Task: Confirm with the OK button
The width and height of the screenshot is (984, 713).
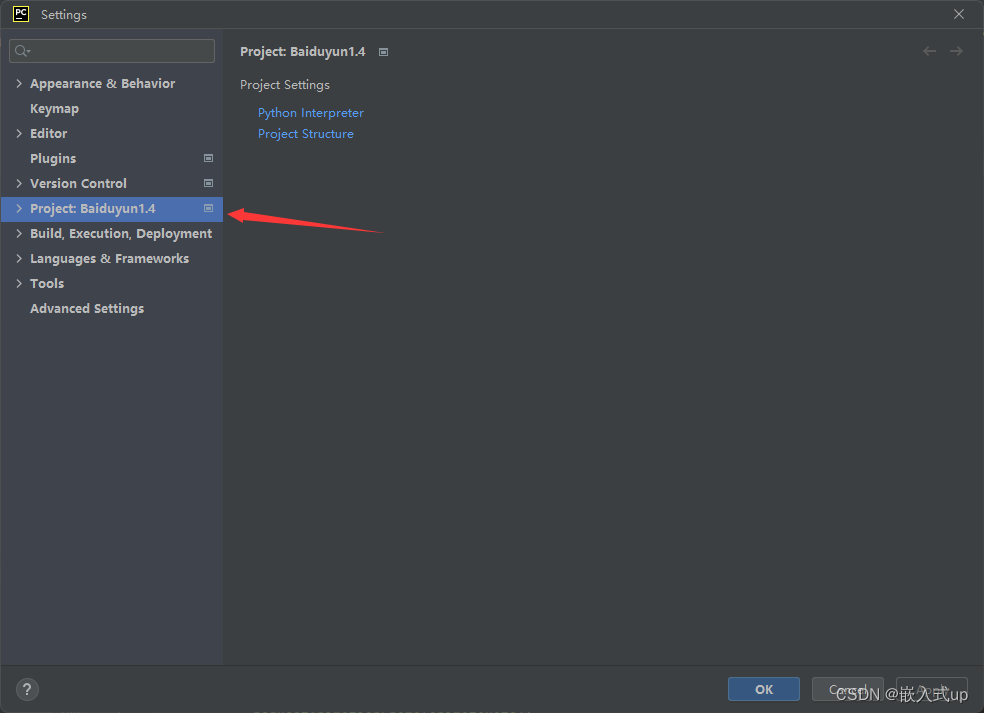Action: tap(764, 689)
